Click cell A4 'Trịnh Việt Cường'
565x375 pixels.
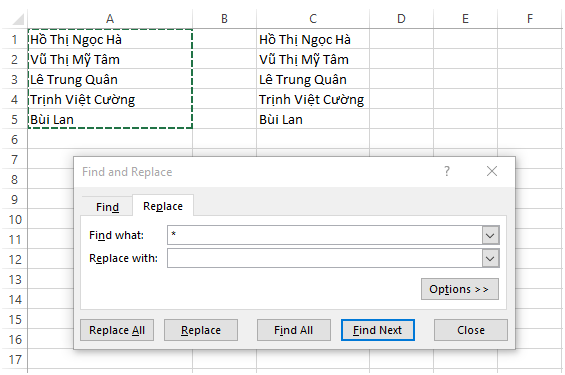coord(110,99)
